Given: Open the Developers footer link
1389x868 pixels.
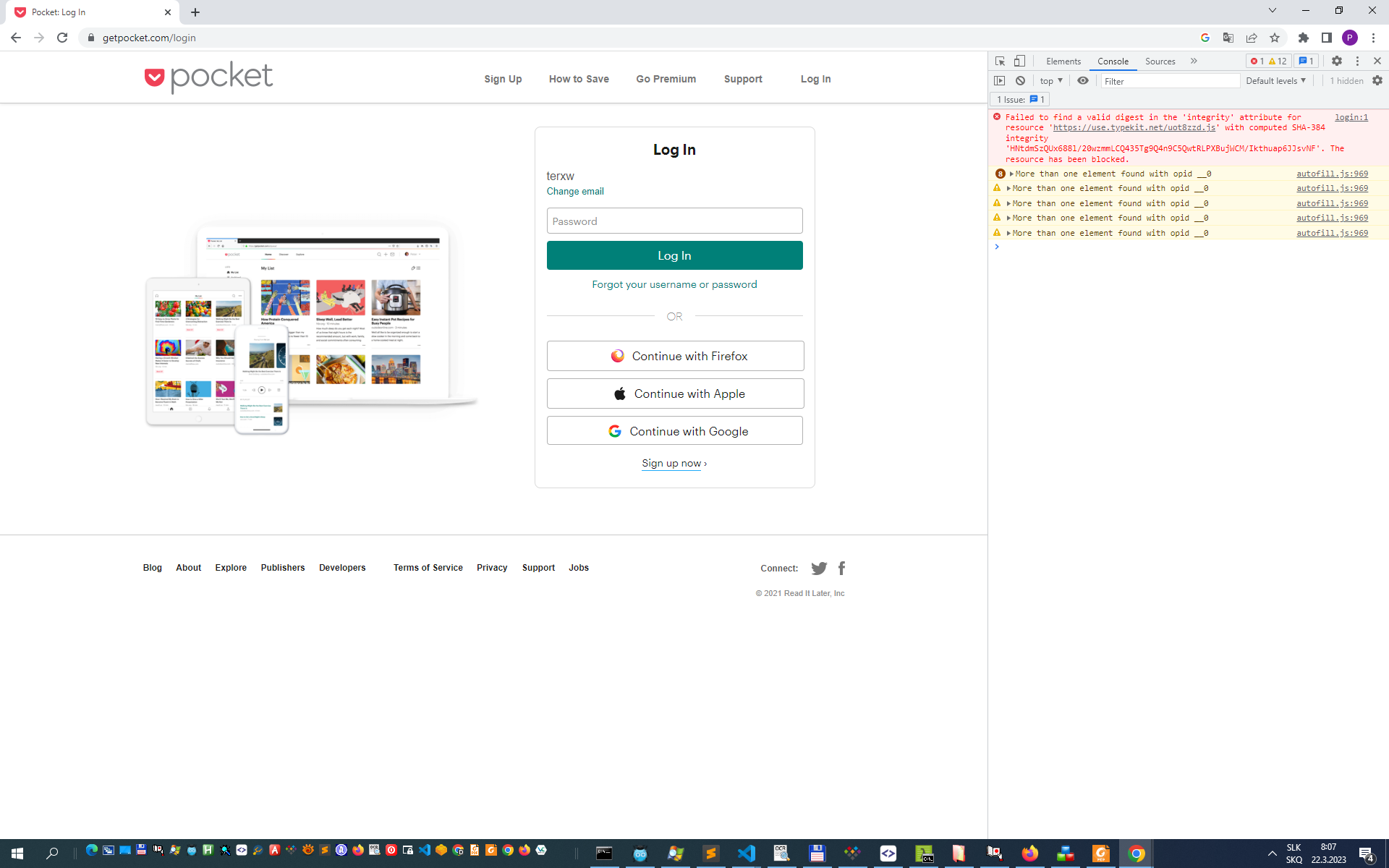Looking at the screenshot, I should point(342,568).
